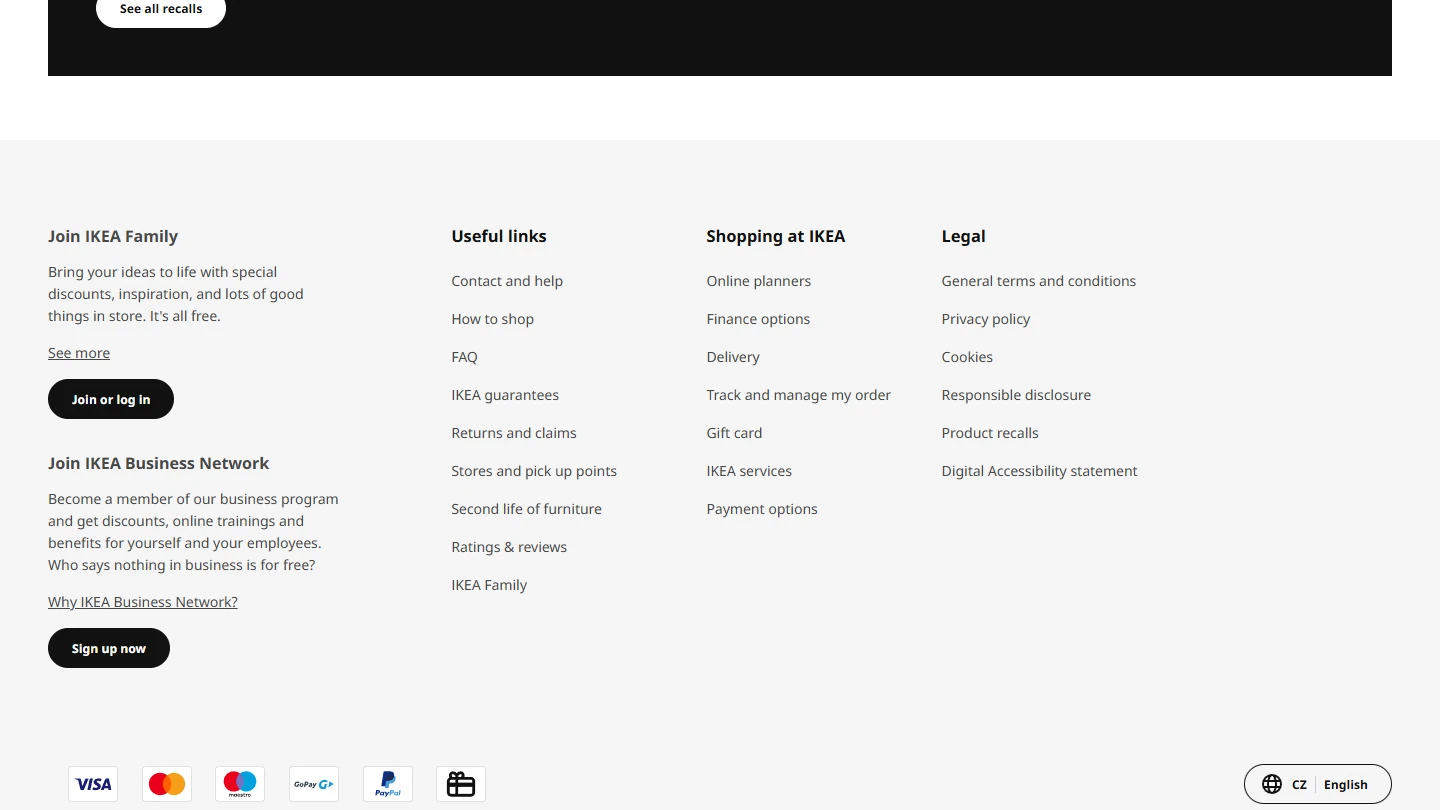Select Track and manage my order
This screenshot has width=1440, height=810.
pyautogui.click(x=798, y=395)
